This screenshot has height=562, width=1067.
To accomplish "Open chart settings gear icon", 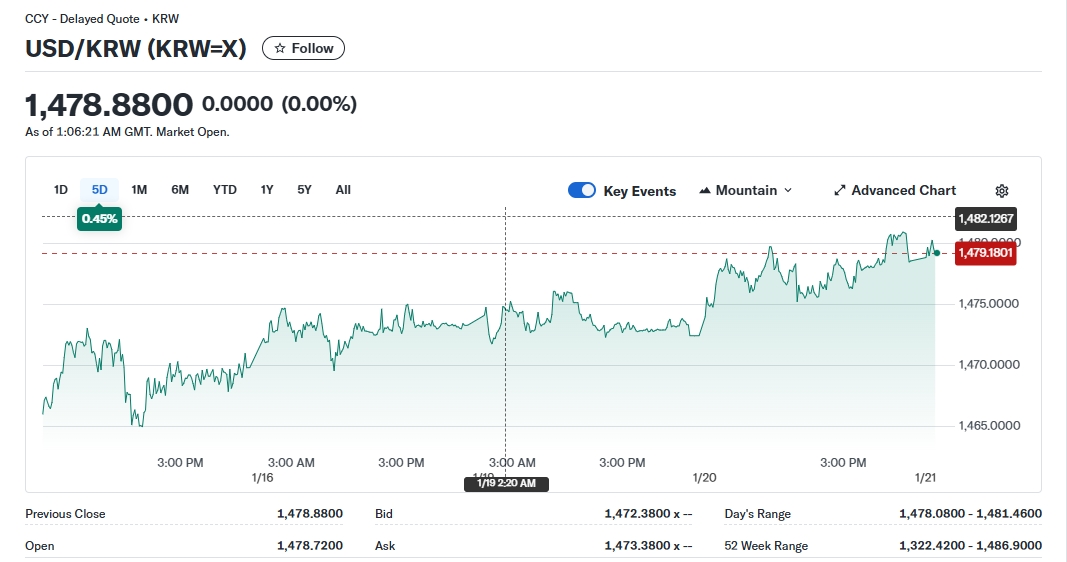I will point(1002,191).
